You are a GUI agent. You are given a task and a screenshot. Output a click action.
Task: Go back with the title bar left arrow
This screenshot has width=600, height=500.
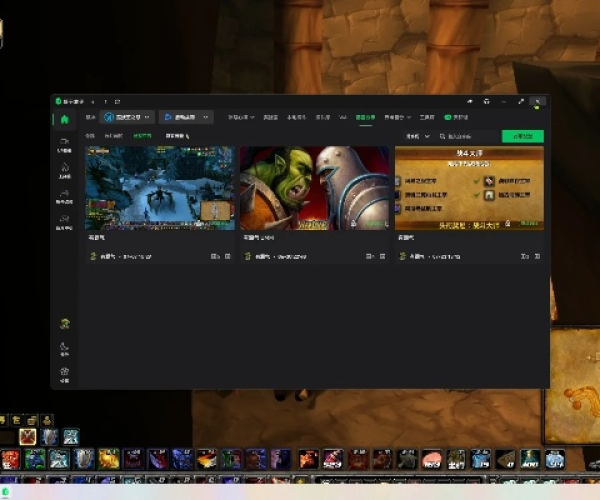tap(93, 102)
